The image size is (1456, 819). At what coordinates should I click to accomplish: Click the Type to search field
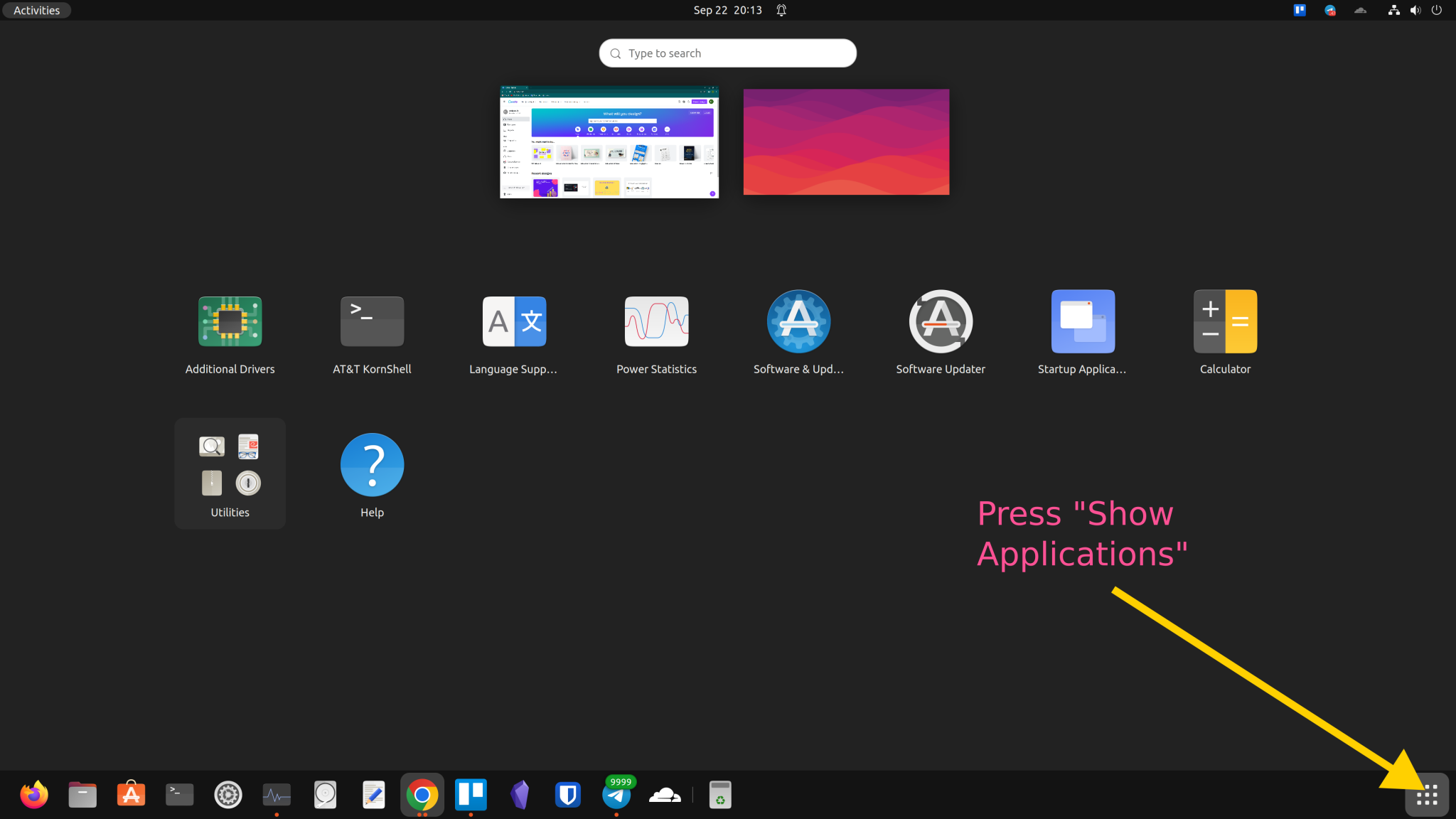point(727,53)
